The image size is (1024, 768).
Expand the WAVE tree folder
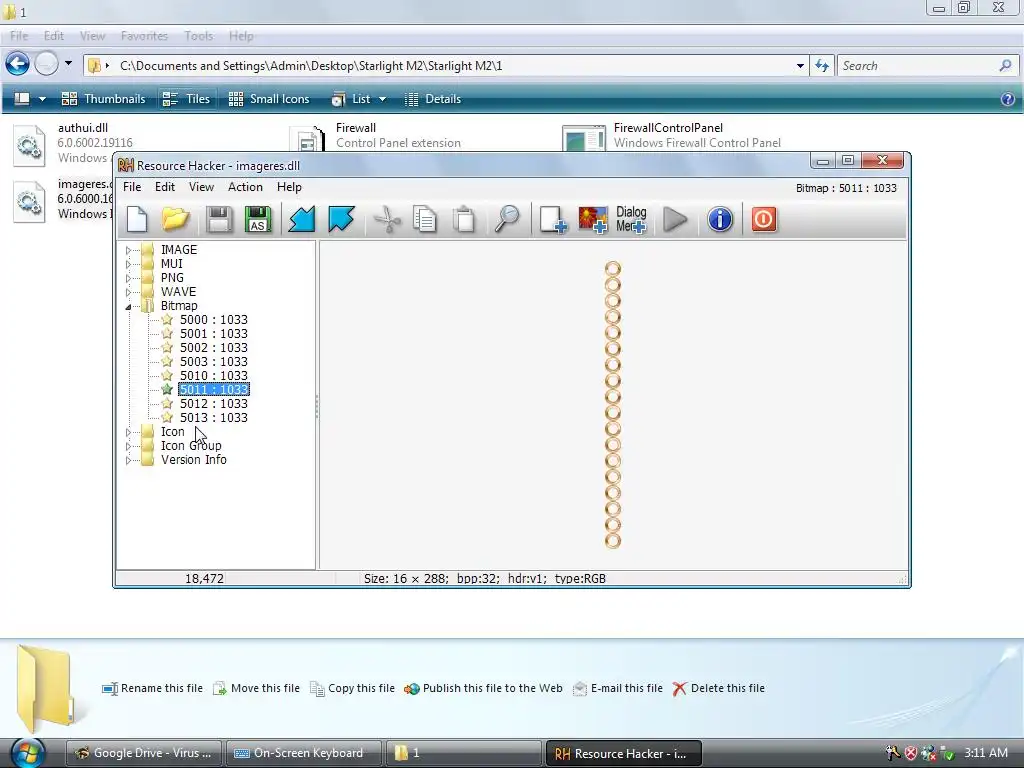coord(128,292)
